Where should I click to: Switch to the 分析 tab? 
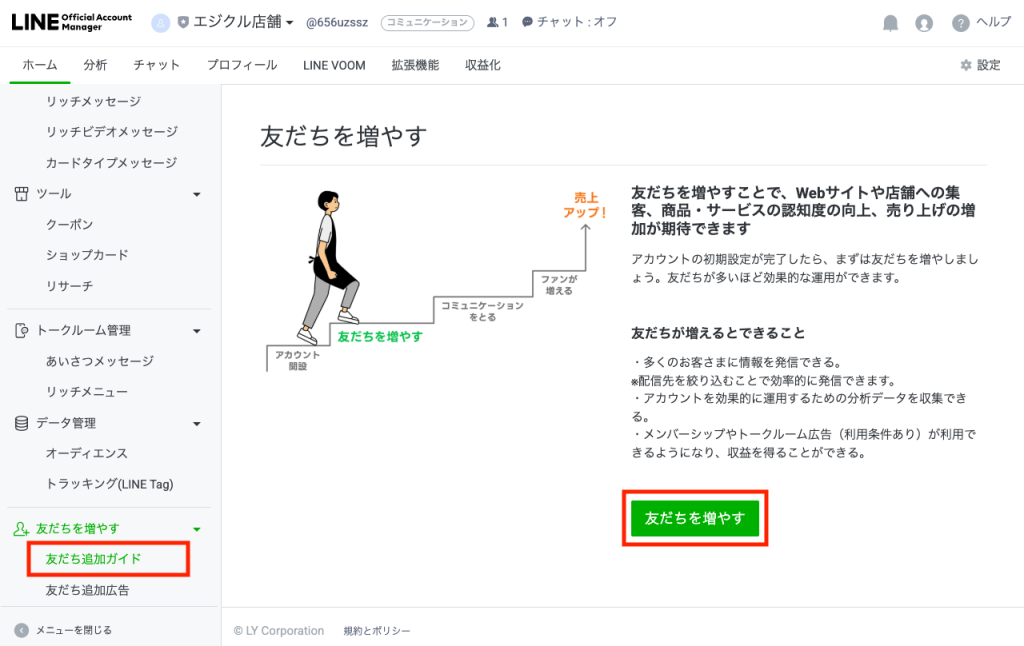(x=95, y=65)
